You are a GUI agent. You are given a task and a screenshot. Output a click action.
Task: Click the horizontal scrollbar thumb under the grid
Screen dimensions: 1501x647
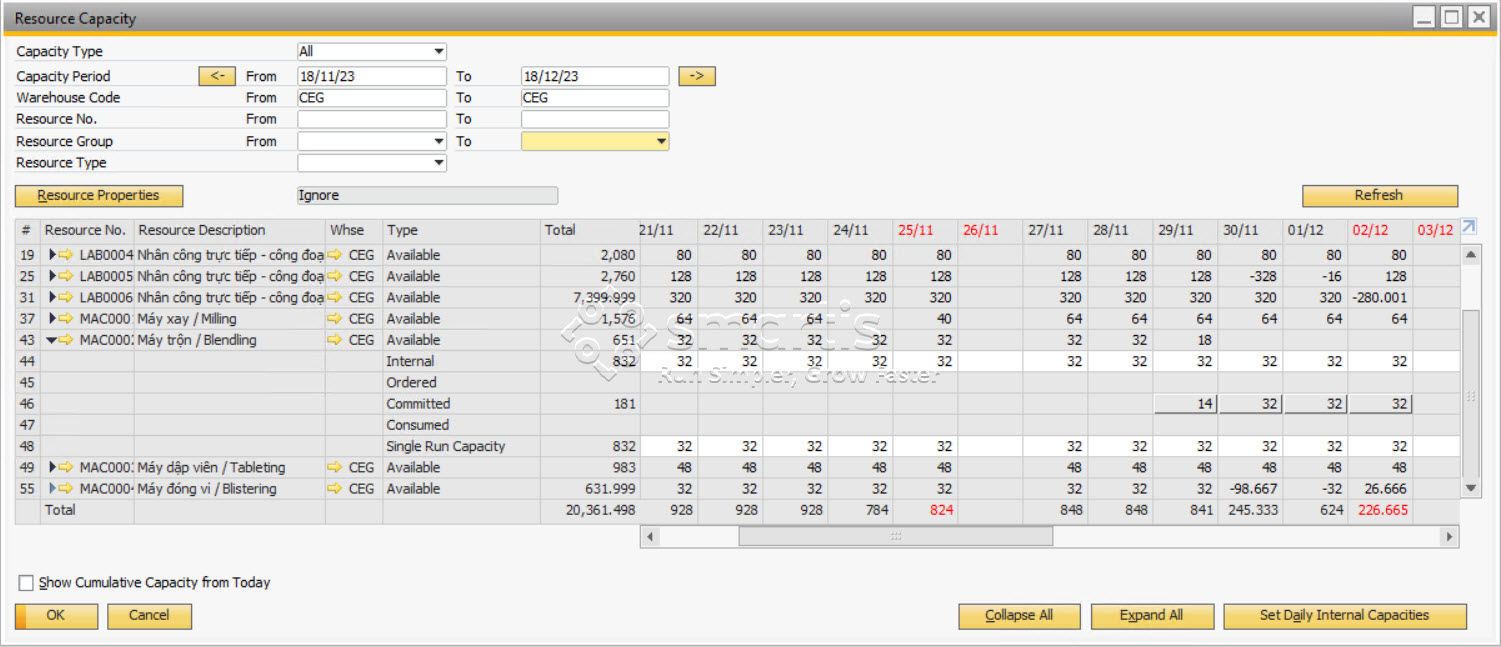pyautogui.click(x=895, y=537)
